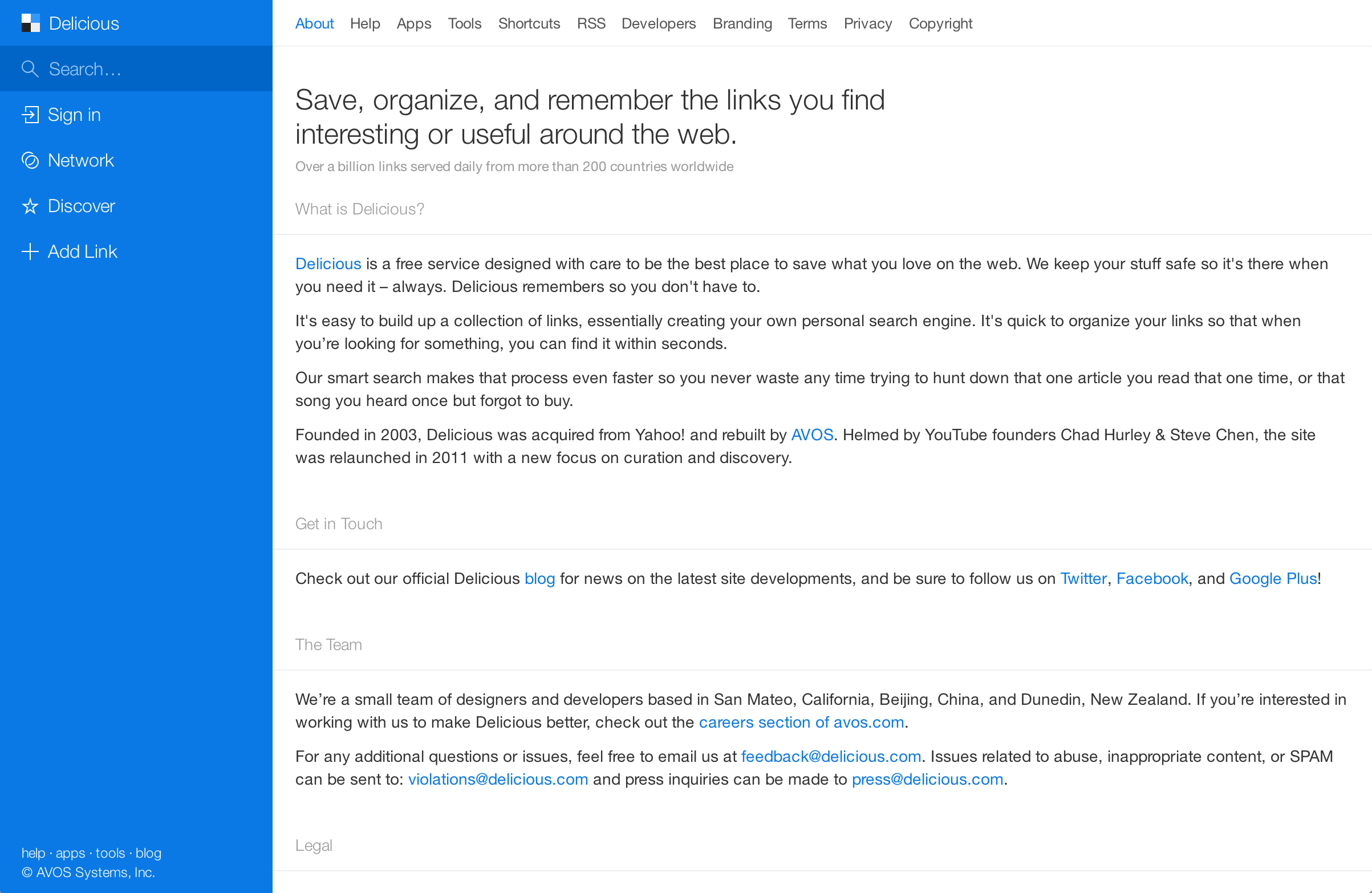The height and width of the screenshot is (893, 1372).
Task: Open the Copyright tab
Action: click(x=941, y=23)
